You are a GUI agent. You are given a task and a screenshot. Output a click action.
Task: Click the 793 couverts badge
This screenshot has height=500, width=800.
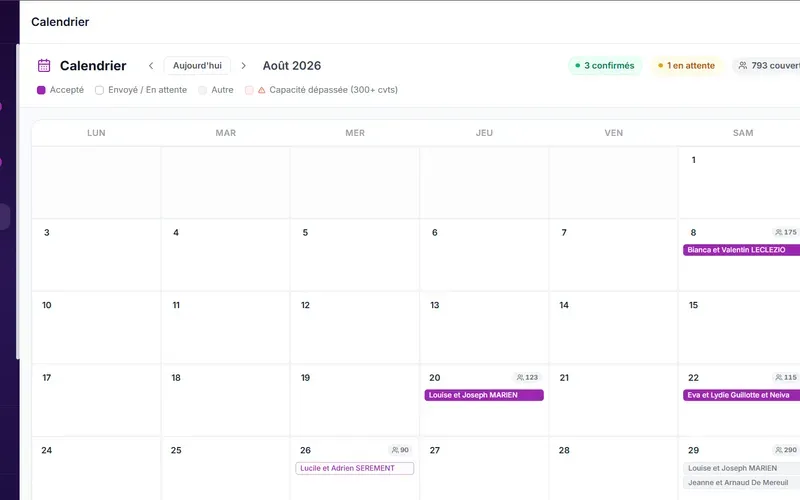[767, 65]
